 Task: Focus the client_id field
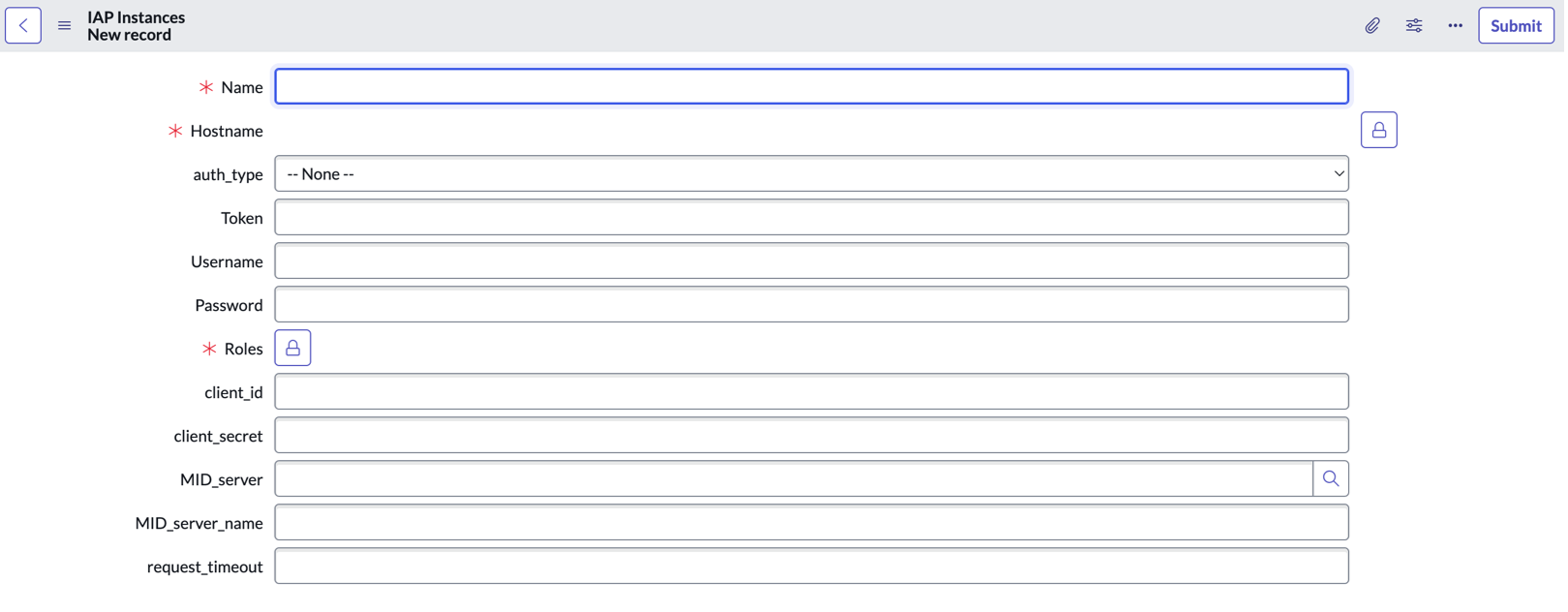click(x=812, y=392)
